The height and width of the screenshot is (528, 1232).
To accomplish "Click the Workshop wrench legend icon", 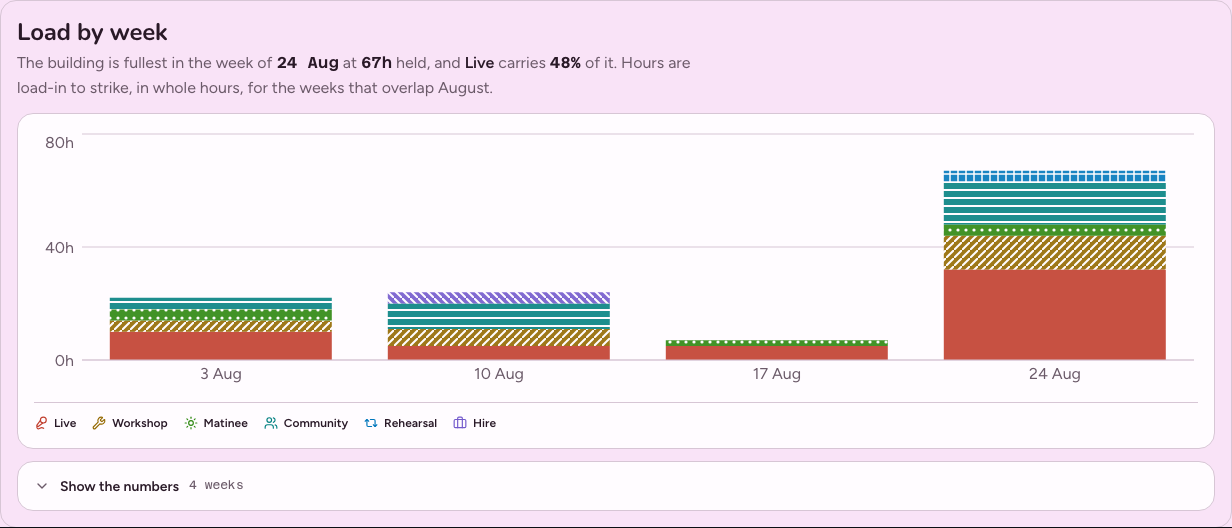I will 98,423.
